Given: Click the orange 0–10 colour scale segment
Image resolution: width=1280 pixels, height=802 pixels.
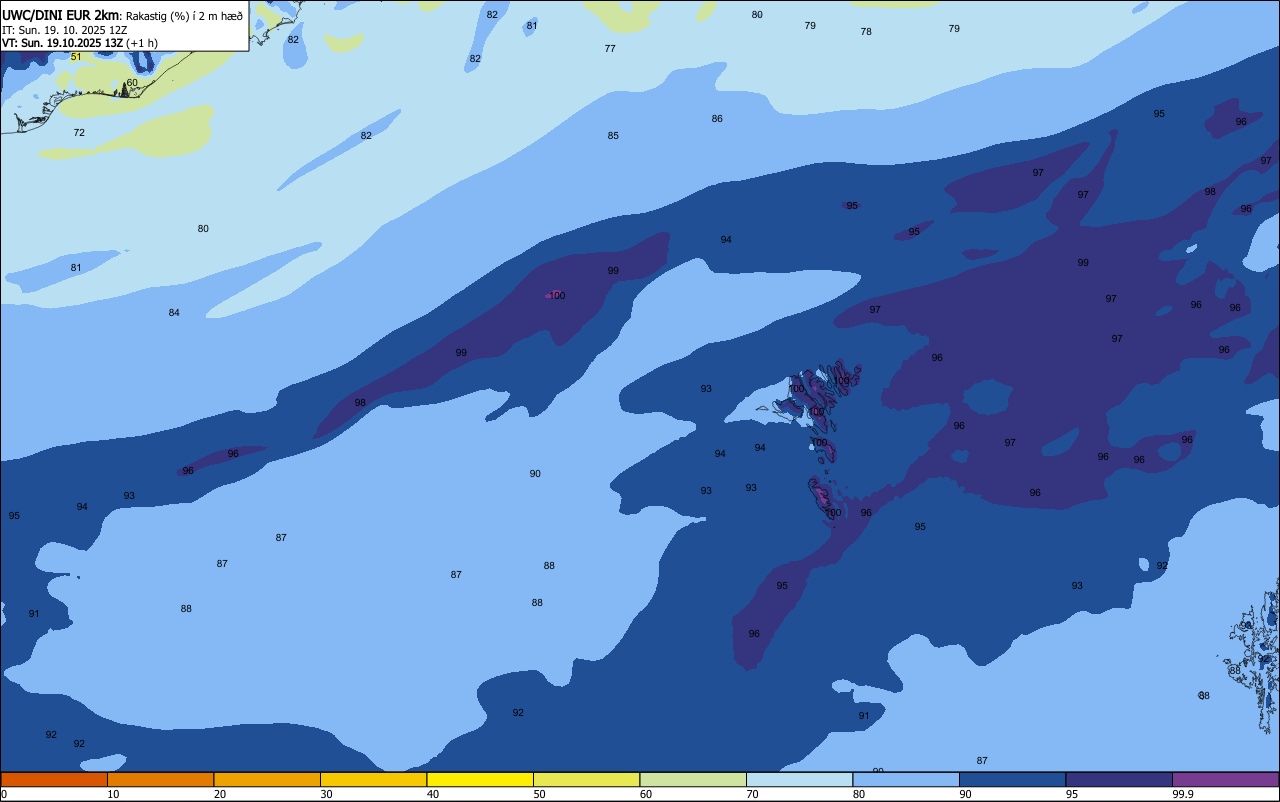Looking at the screenshot, I should point(54,779).
